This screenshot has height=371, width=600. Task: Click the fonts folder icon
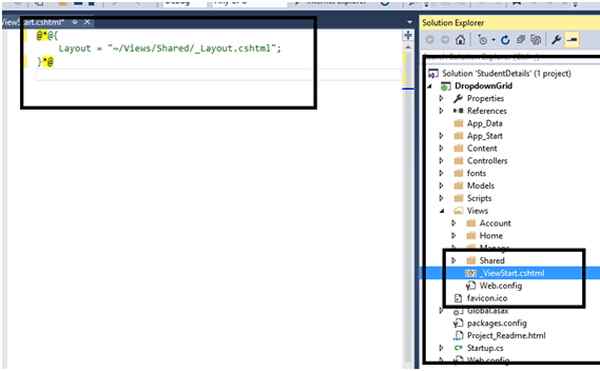pyautogui.click(x=458, y=173)
